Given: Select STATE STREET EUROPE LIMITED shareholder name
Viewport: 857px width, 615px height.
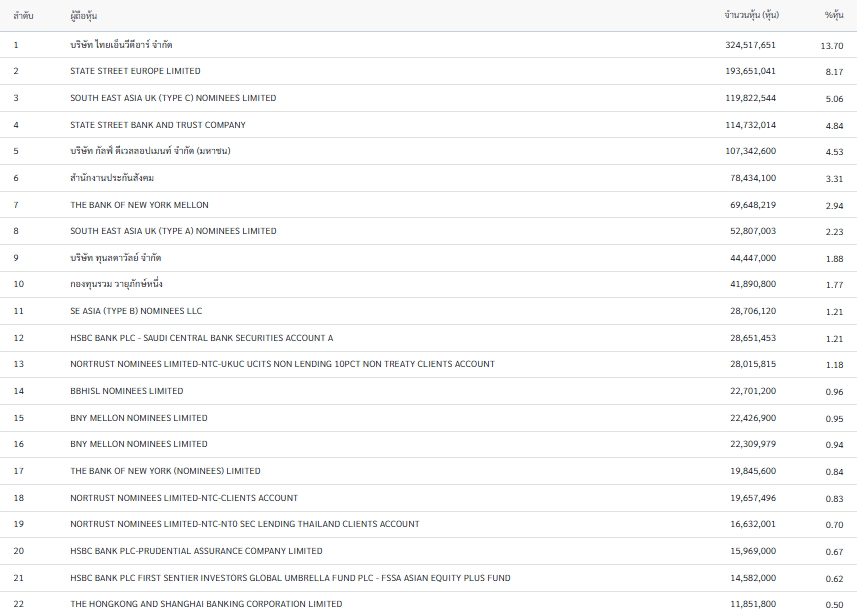Looking at the screenshot, I should [x=135, y=71].
